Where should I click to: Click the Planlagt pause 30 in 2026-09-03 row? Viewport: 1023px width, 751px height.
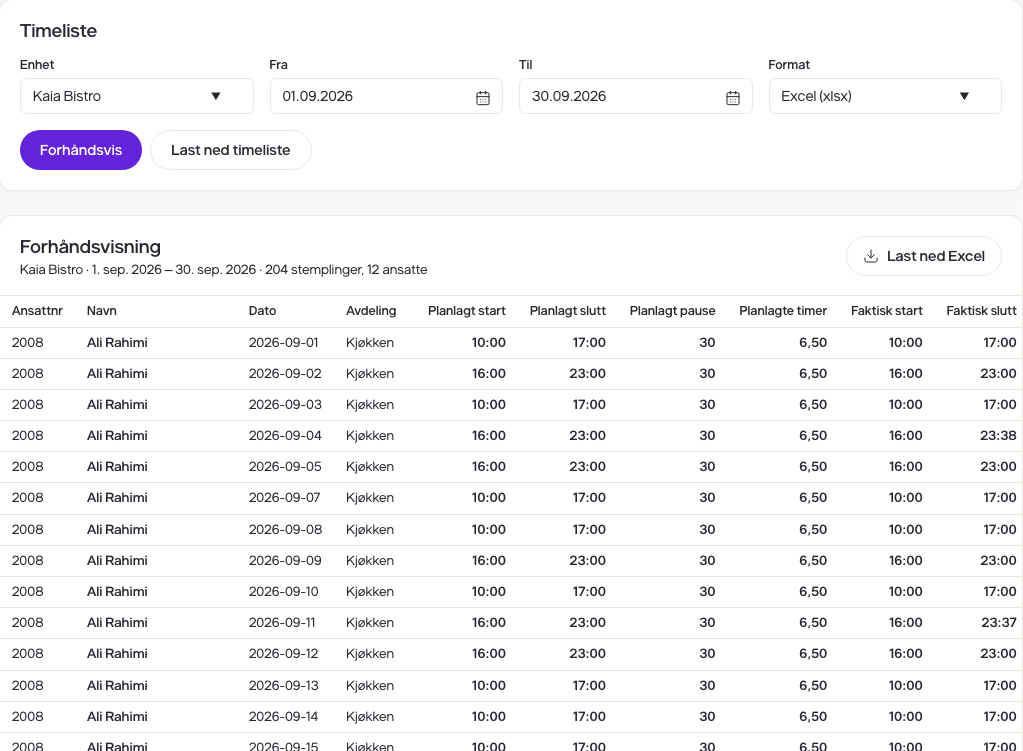tap(707, 405)
